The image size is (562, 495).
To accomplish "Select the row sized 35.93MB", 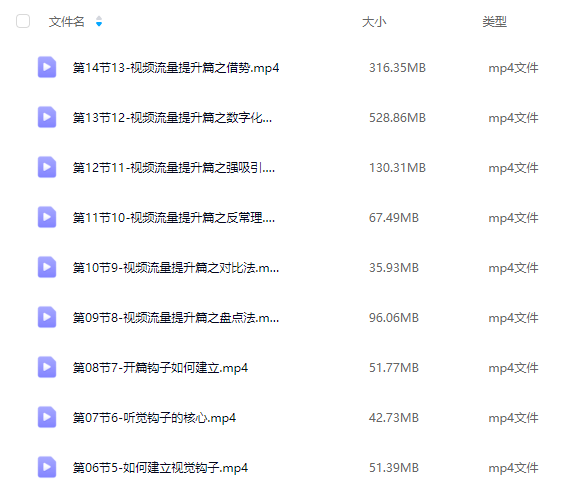I will pos(281,267).
